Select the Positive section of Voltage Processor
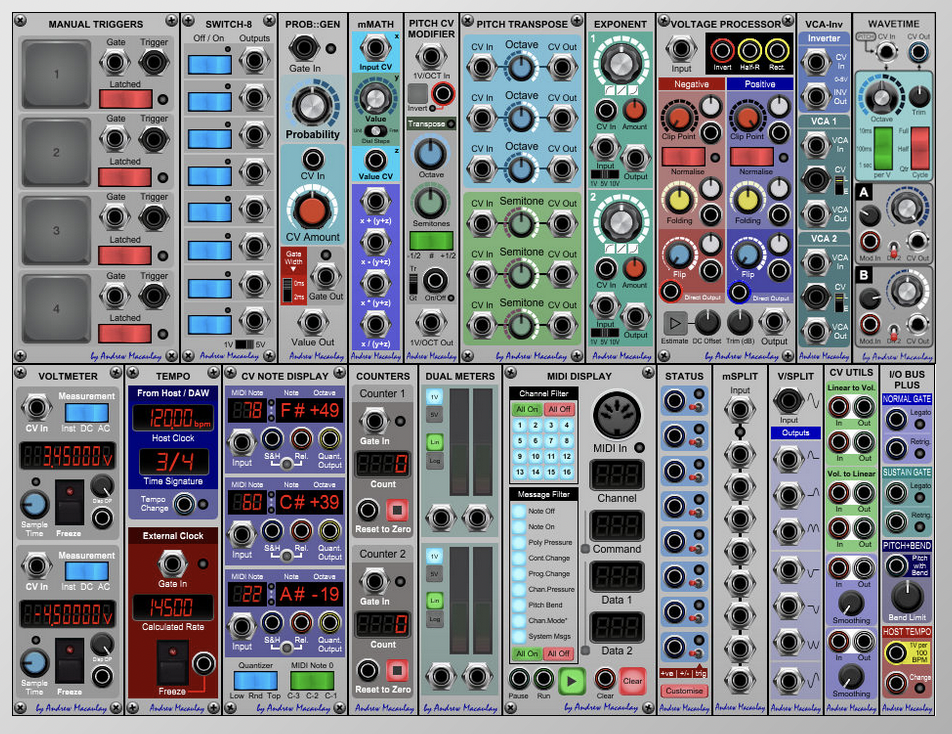This screenshot has height=734, width=952. [x=762, y=84]
